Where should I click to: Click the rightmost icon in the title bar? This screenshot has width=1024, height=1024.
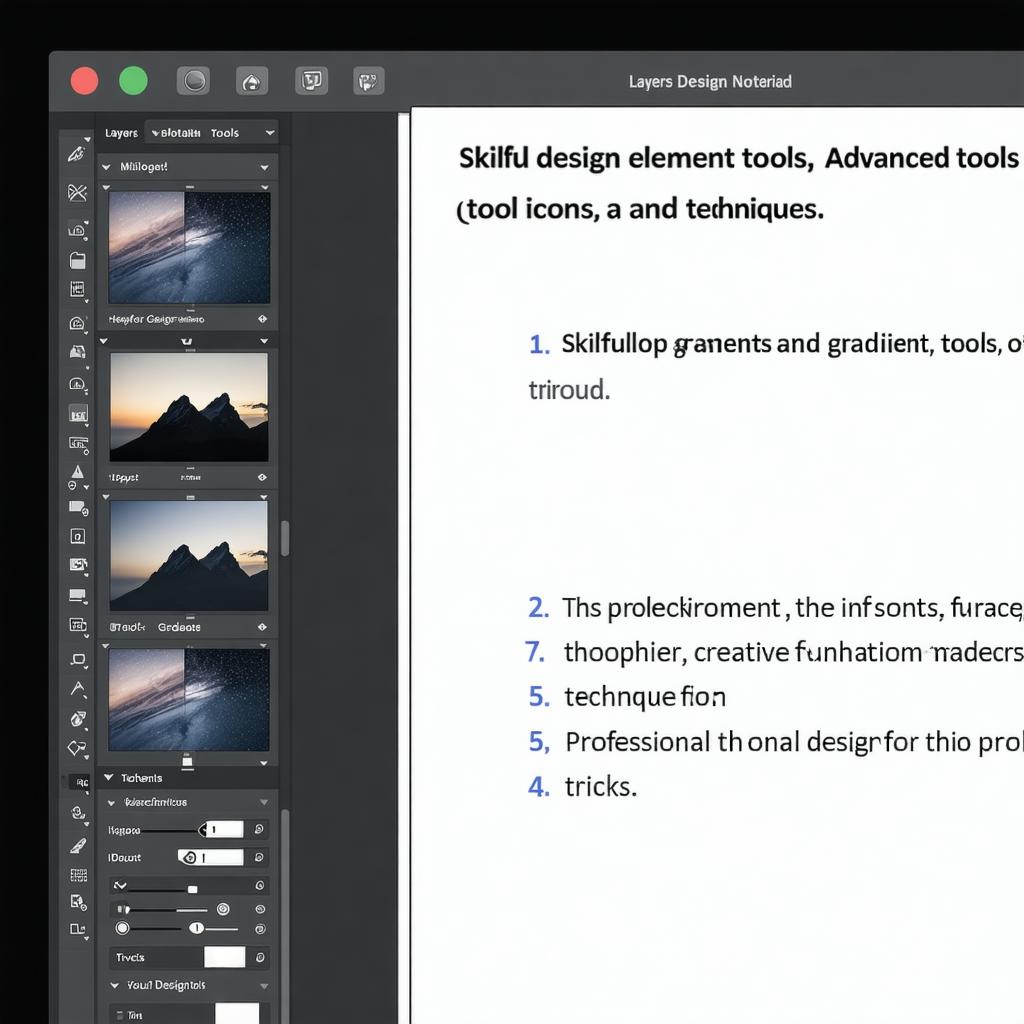[x=369, y=81]
